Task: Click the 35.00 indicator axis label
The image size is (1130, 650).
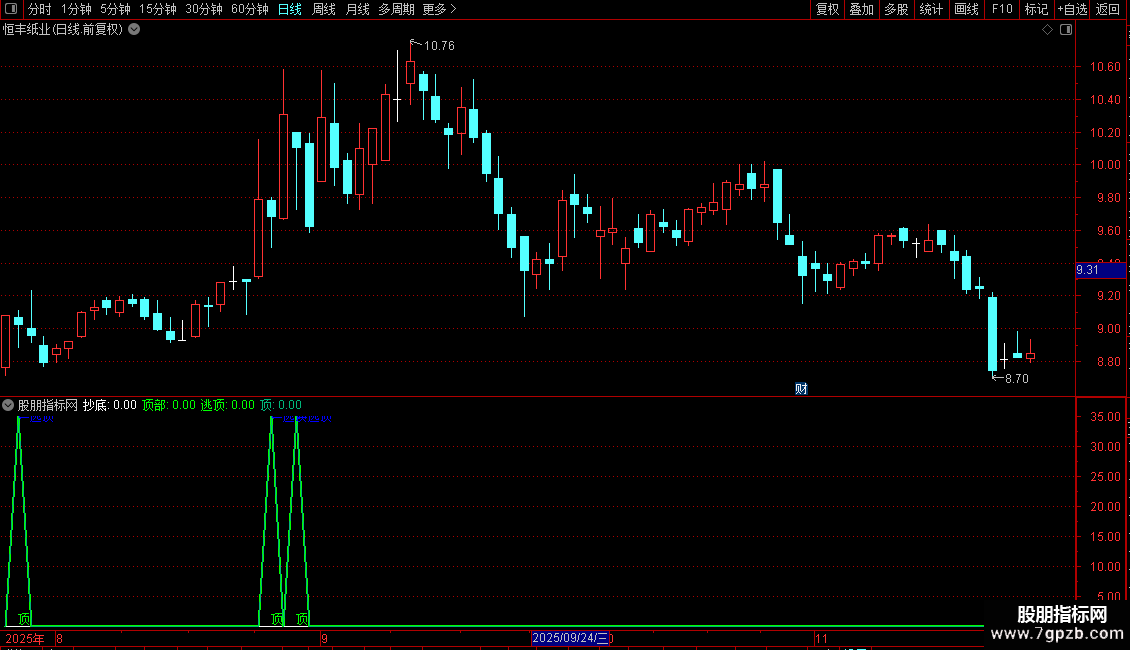Action: pos(1105,417)
